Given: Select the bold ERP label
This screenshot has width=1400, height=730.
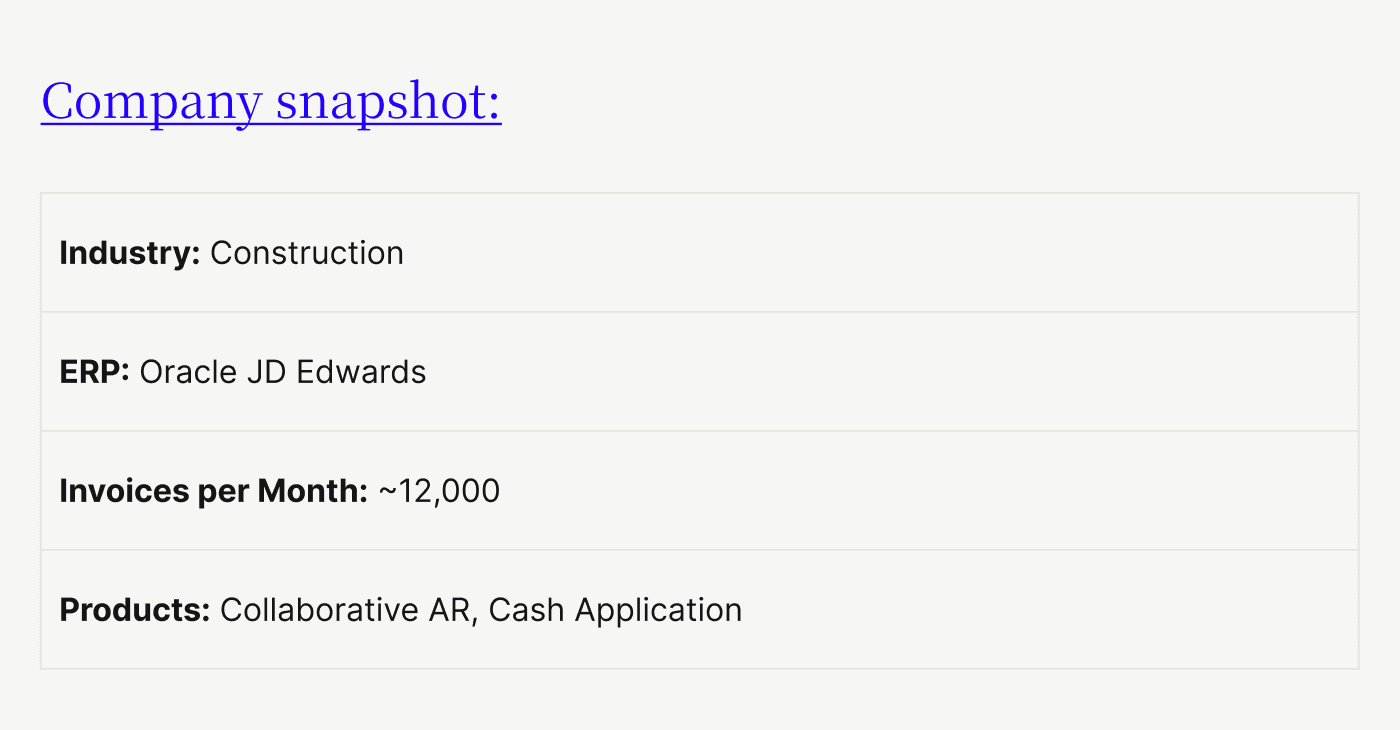Looking at the screenshot, I should coord(94,372).
